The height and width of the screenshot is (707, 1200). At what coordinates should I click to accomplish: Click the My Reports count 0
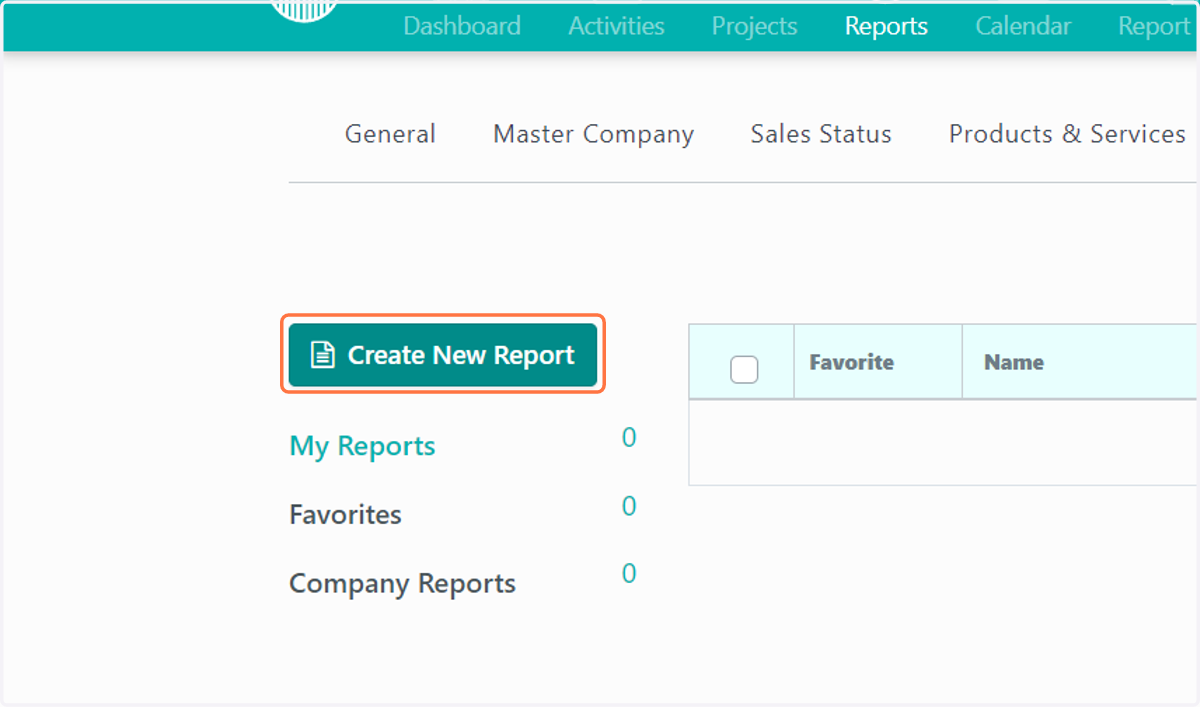629,438
